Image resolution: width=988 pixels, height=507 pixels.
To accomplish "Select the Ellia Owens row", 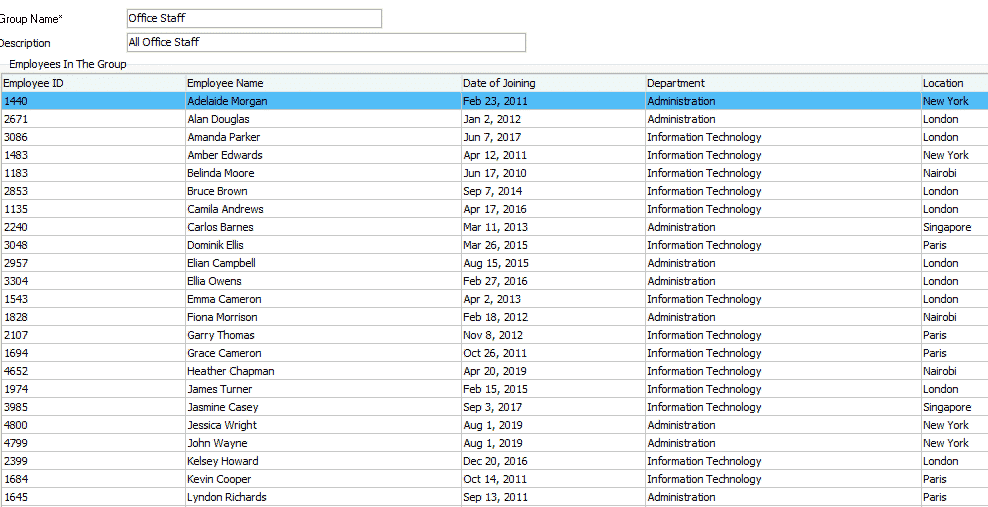I will [x=495, y=281].
